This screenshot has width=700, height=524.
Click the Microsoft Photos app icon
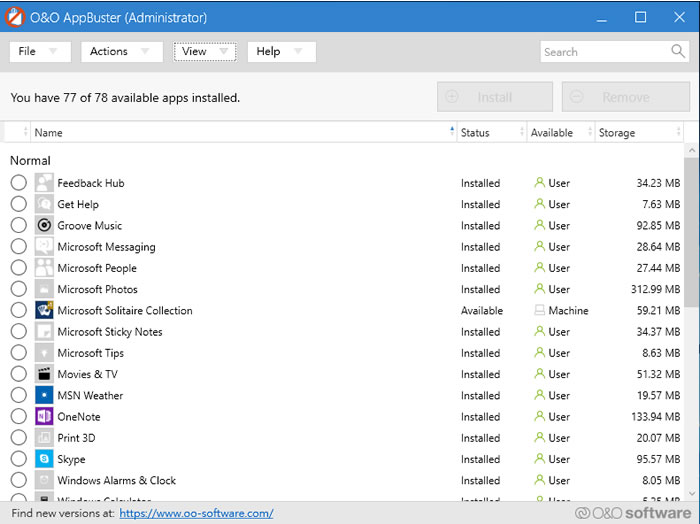point(44,289)
